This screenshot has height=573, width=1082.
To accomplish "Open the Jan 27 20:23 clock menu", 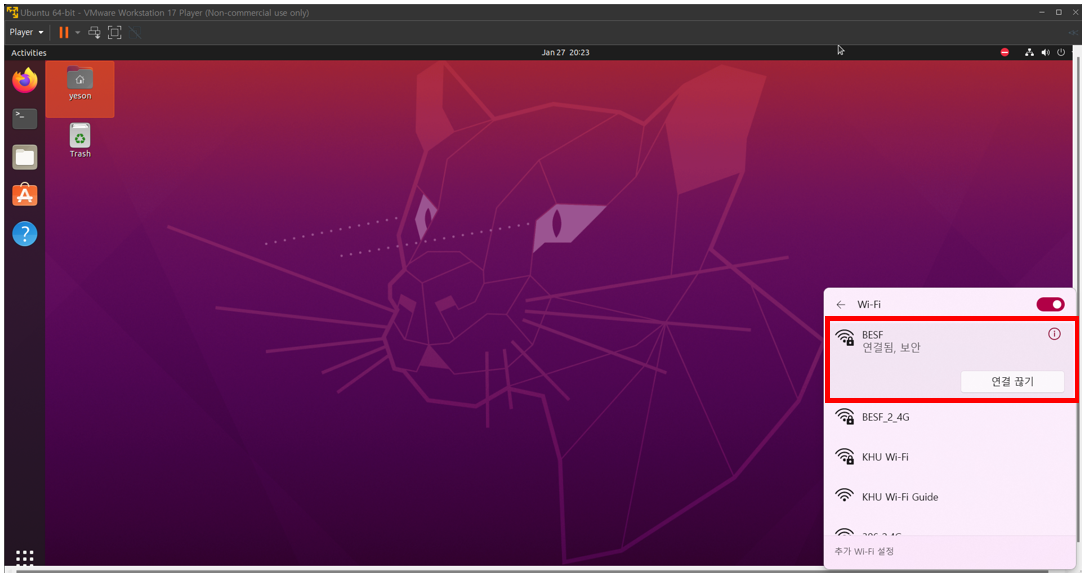I will tap(565, 52).
